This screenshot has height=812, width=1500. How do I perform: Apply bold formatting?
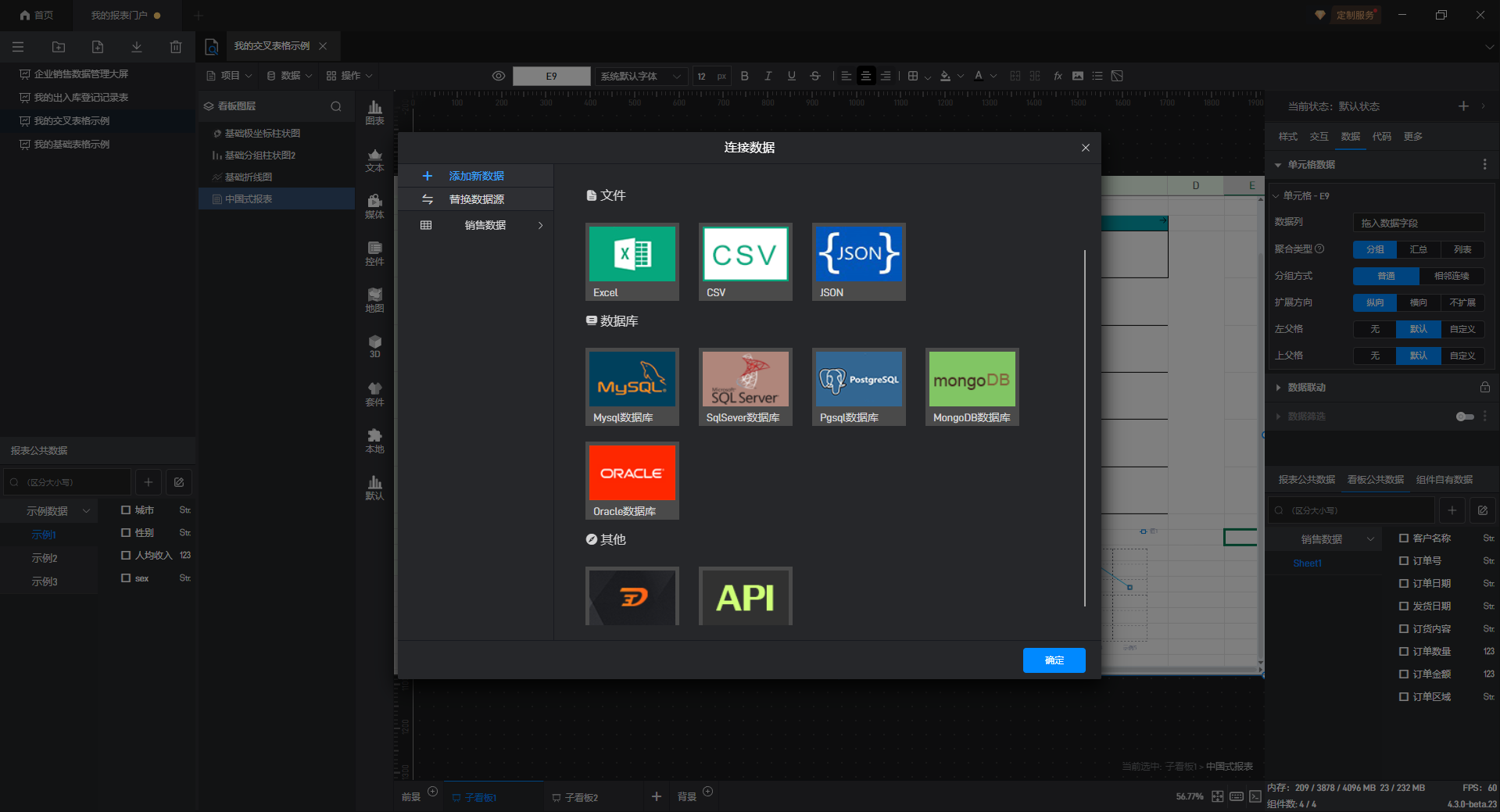click(x=744, y=76)
